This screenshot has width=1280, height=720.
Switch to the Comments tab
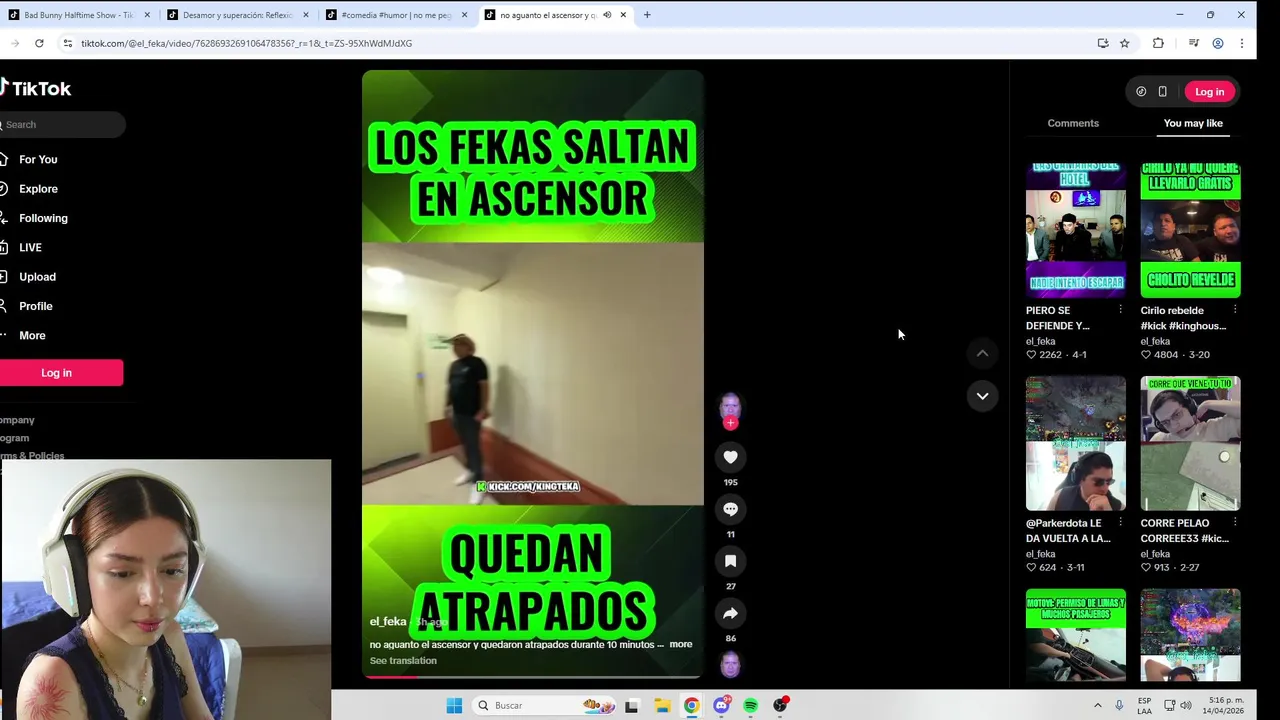1073,123
